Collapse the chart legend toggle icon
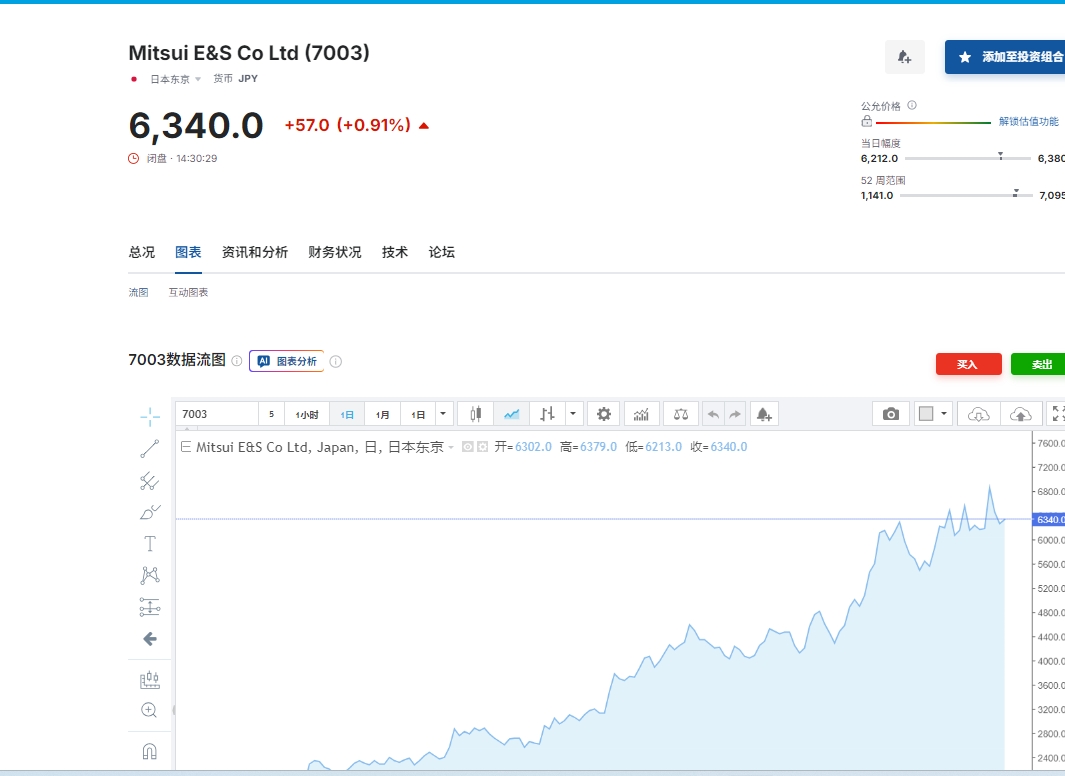 point(185,447)
